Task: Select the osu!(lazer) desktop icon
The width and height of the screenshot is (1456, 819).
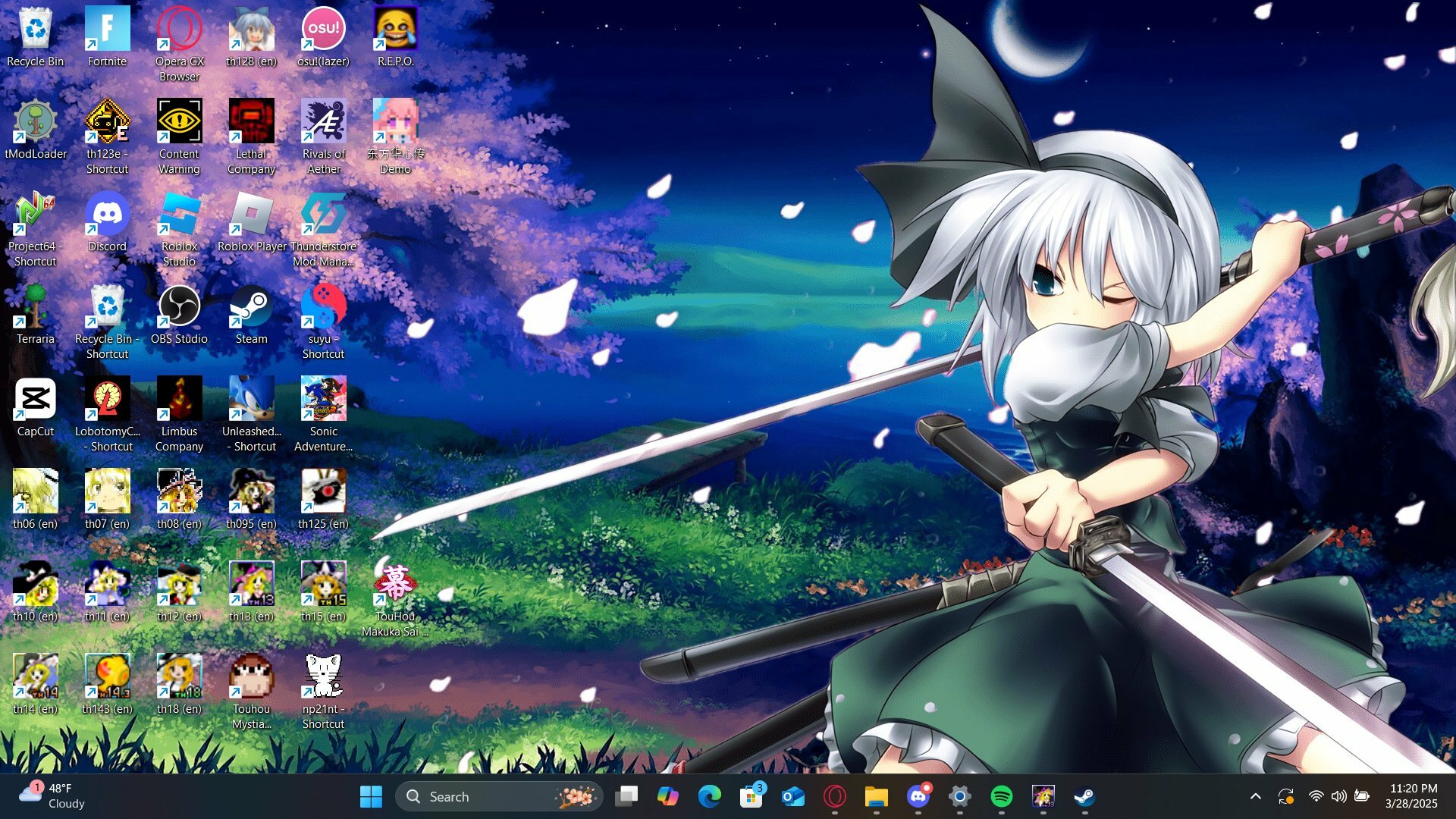Action: coord(324,36)
